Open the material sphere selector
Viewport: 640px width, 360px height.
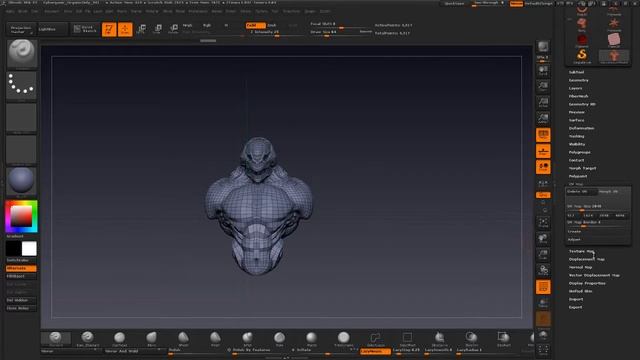[21, 181]
